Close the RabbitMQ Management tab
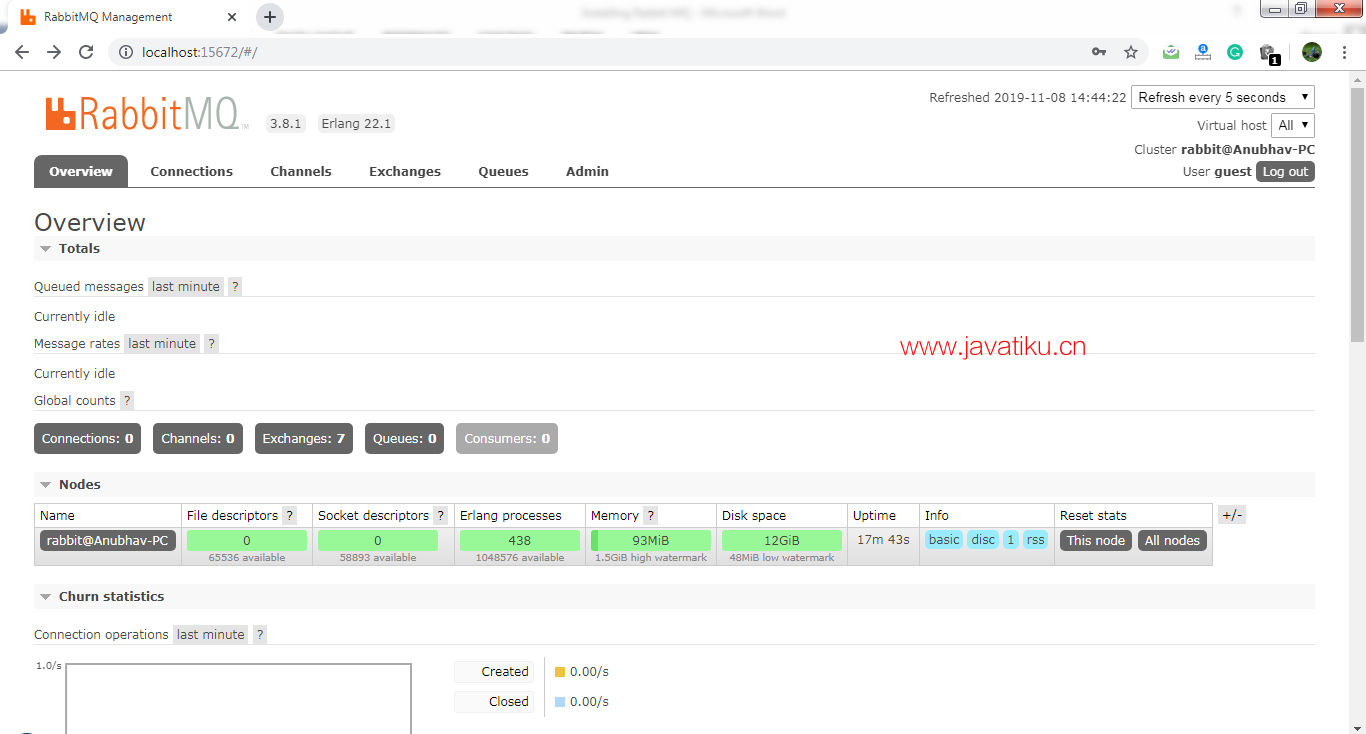This screenshot has width=1366, height=734. tap(232, 17)
